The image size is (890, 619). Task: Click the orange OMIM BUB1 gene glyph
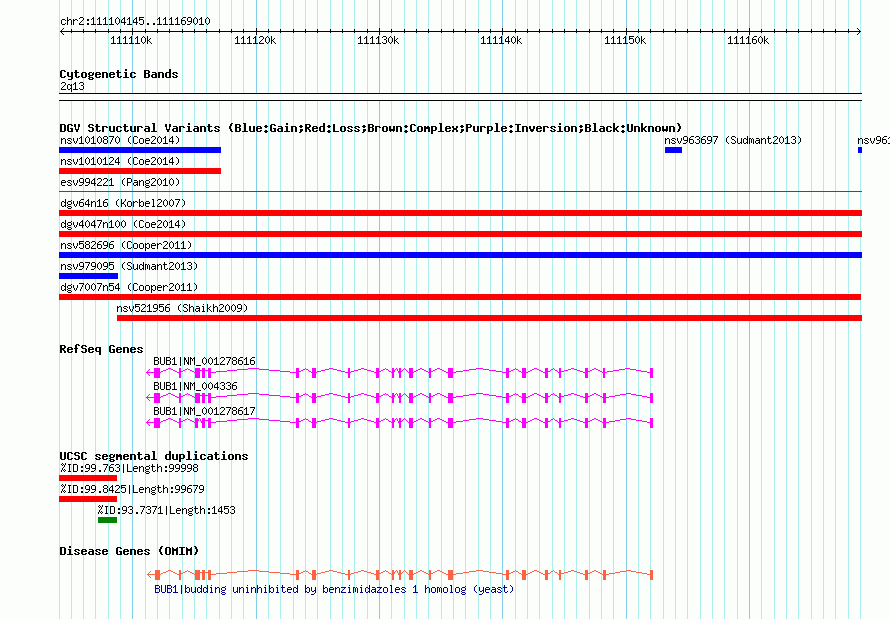[400, 575]
